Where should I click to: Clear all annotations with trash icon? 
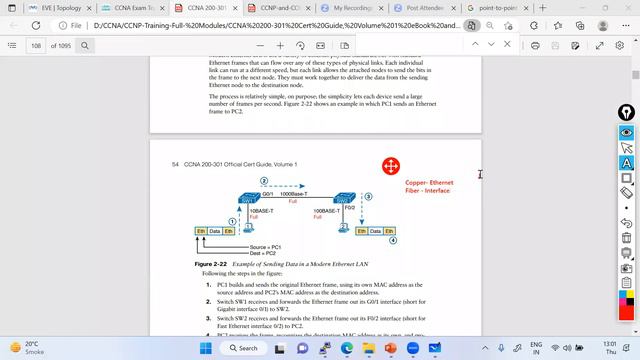[x=626, y=238]
